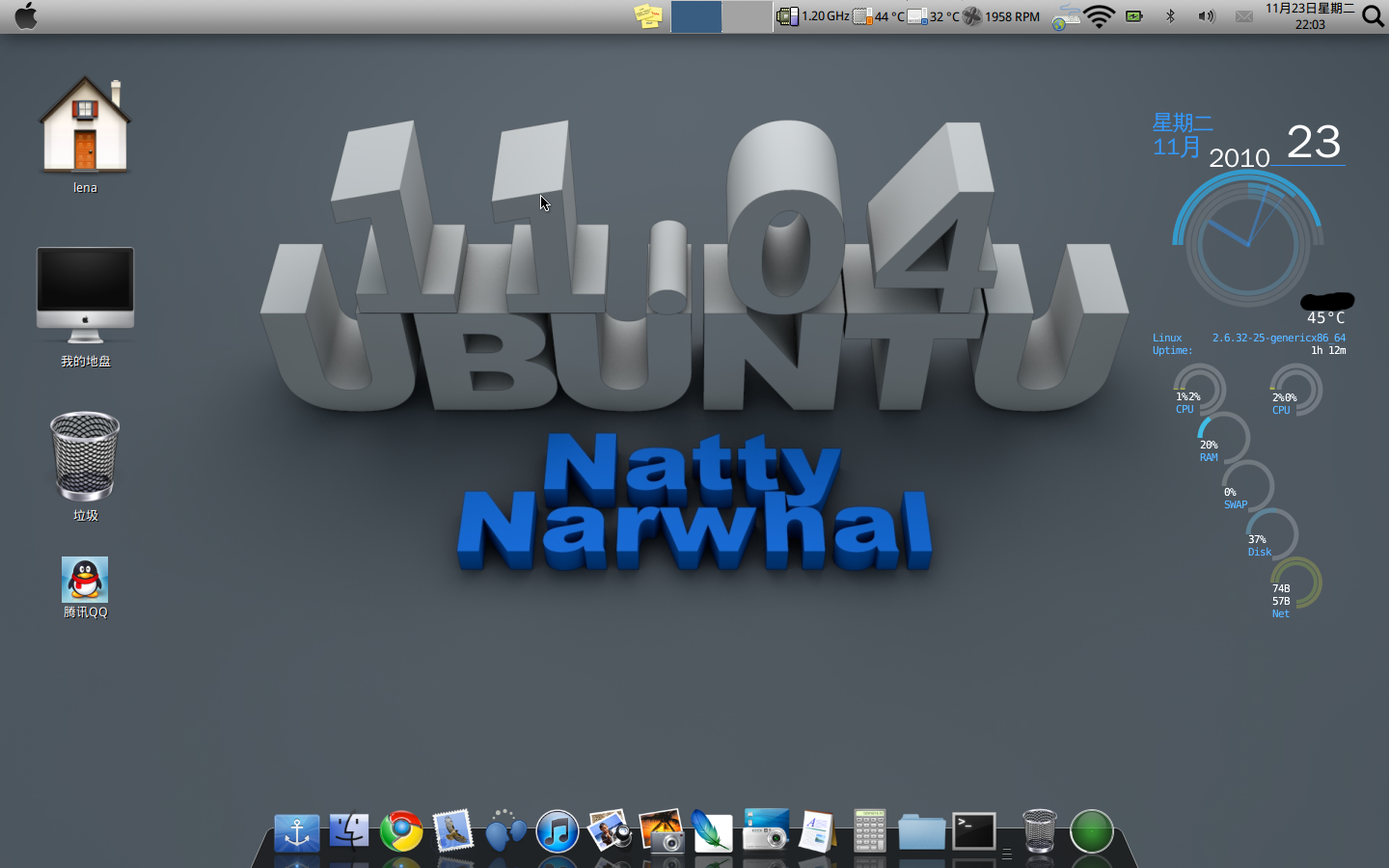Open the messaging envelope indicator
The height and width of the screenshot is (868, 1389).
point(1244,16)
